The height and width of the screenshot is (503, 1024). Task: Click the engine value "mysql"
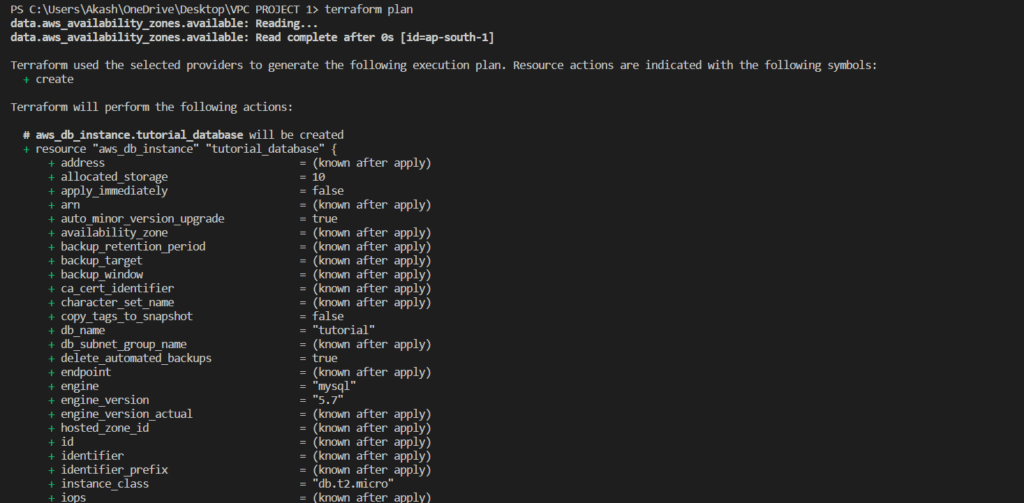(334, 386)
